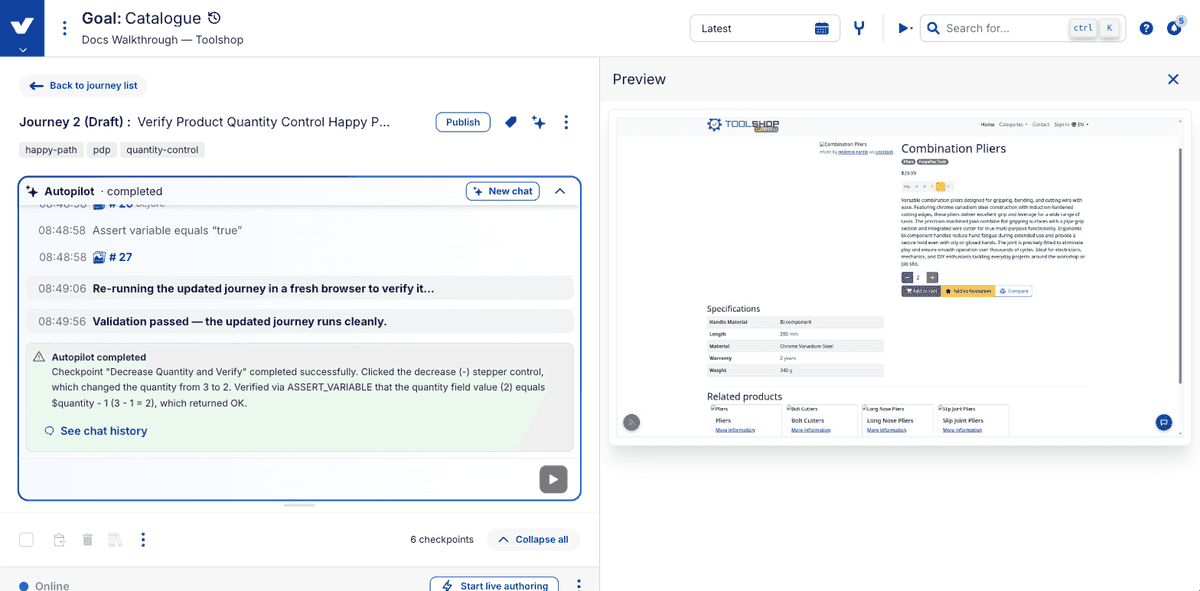The width and height of the screenshot is (1200, 591).
Task: Click the move checkpoints icon
Action: pyautogui.click(x=59, y=540)
